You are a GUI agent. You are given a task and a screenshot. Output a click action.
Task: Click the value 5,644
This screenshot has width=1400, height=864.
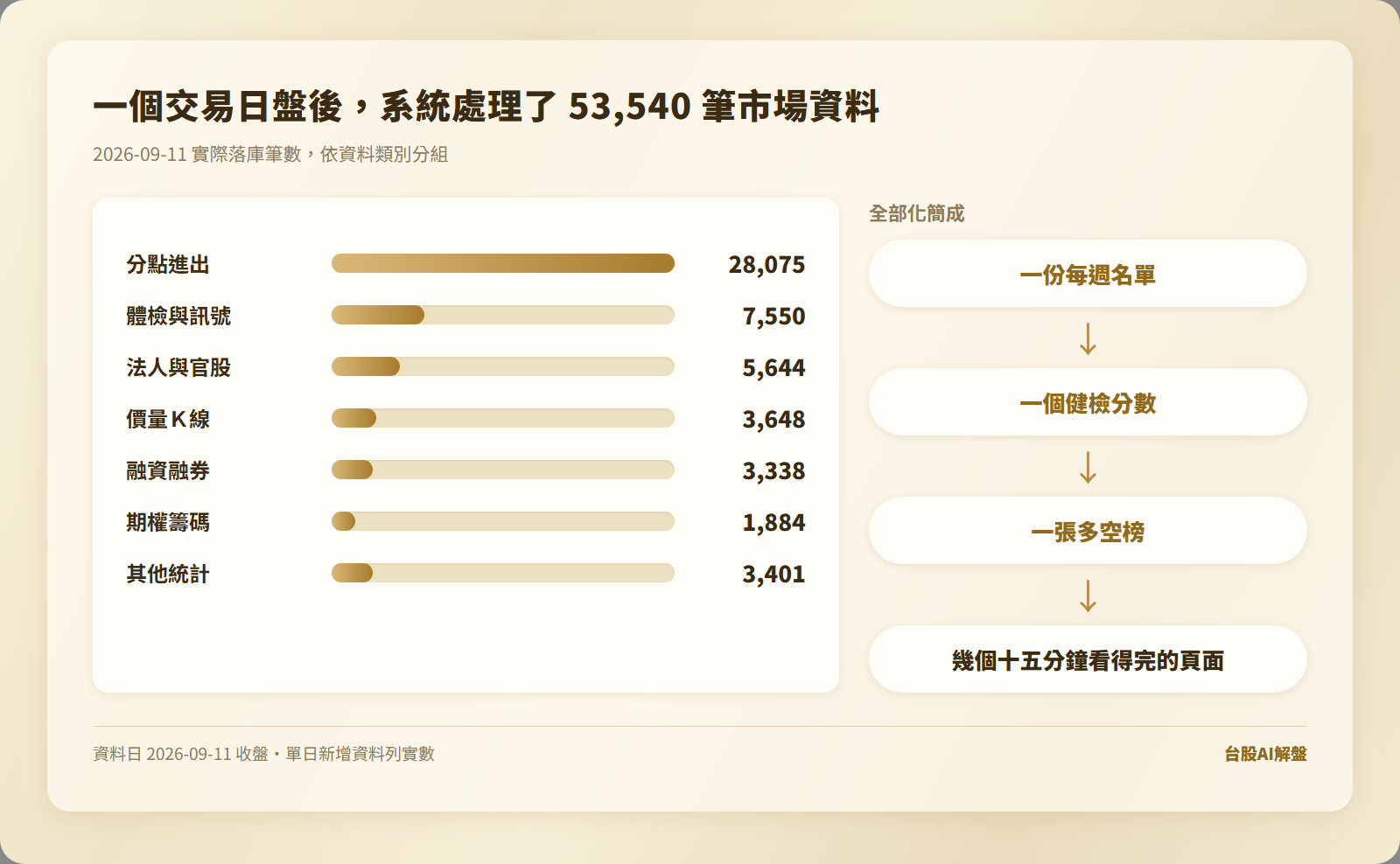tap(773, 367)
